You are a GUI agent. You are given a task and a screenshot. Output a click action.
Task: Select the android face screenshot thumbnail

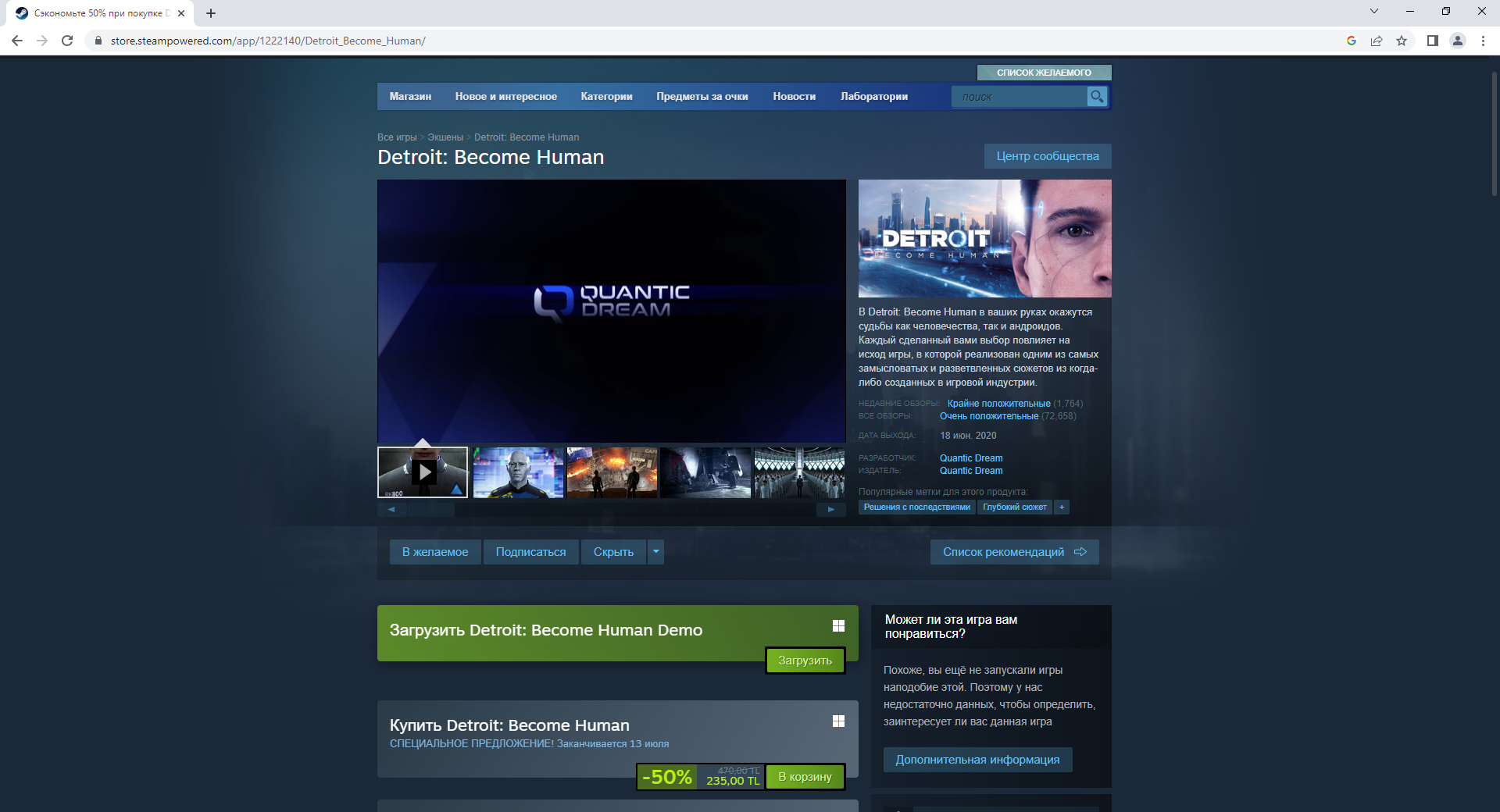pos(518,472)
